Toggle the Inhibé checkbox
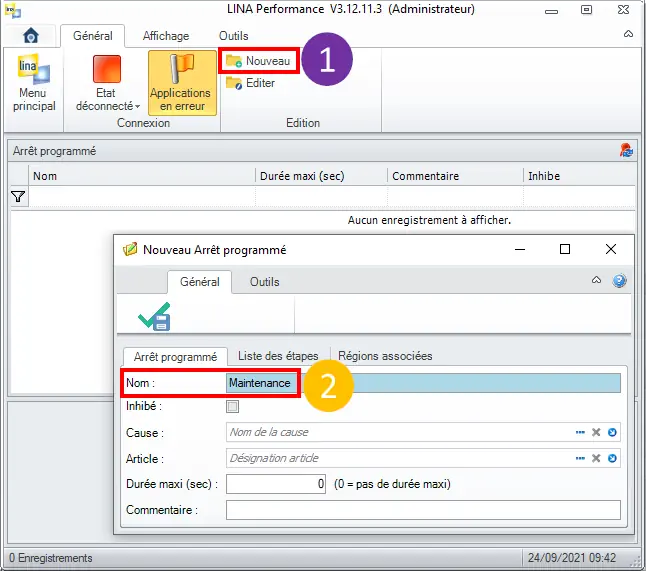 [x=233, y=407]
